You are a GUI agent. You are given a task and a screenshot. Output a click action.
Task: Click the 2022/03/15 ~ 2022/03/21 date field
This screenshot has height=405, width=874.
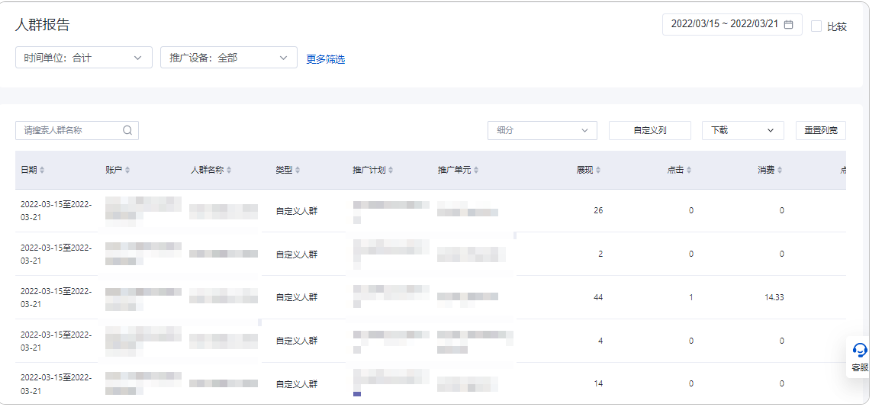pyautogui.click(x=732, y=25)
